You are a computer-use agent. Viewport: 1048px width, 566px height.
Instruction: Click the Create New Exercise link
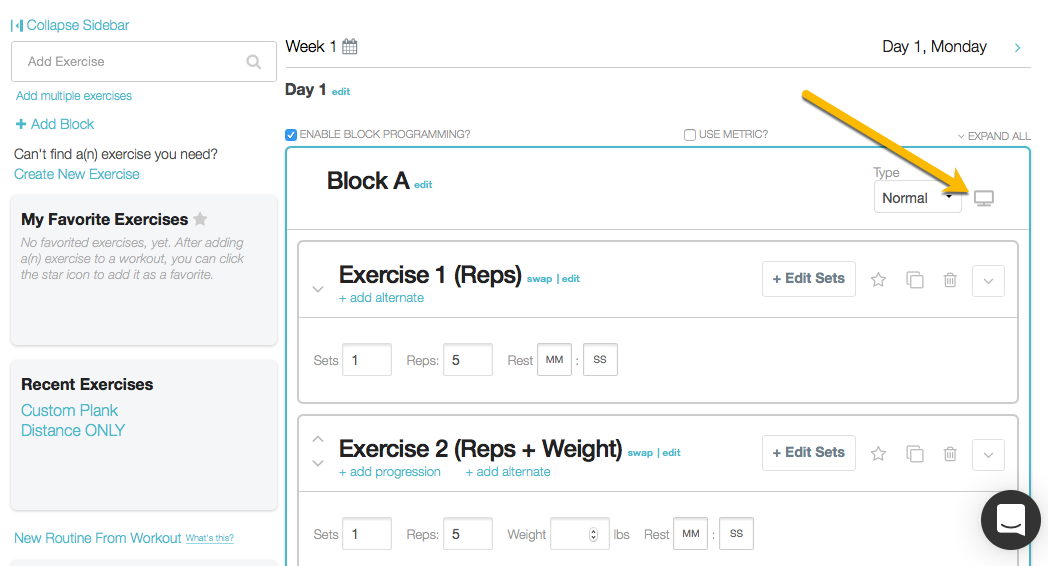(77, 174)
